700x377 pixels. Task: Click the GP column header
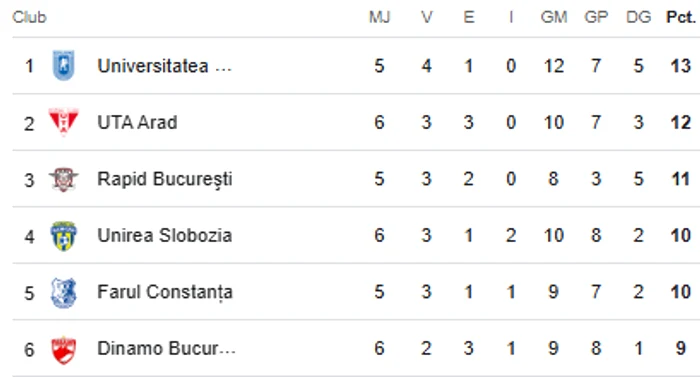coord(596,17)
